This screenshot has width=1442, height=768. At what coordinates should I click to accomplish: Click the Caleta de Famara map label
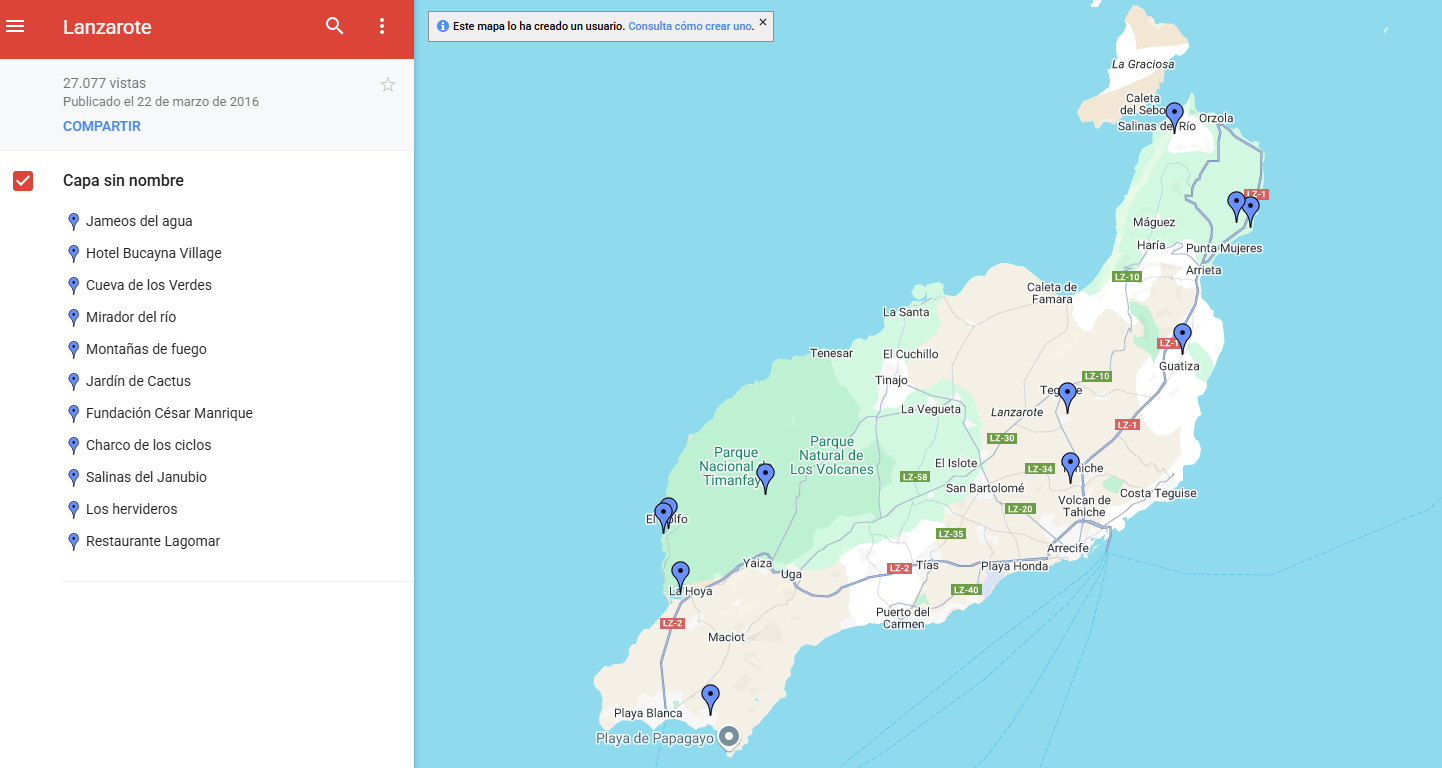pyautogui.click(x=1052, y=293)
